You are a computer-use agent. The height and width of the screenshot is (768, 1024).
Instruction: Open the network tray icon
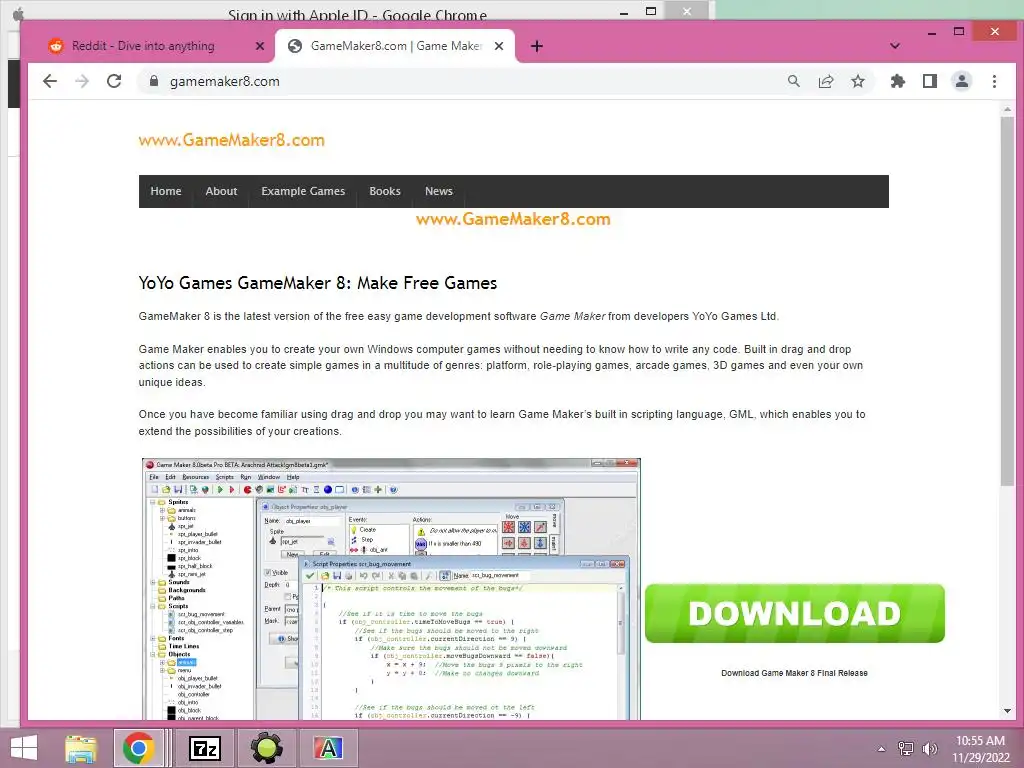click(906, 748)
